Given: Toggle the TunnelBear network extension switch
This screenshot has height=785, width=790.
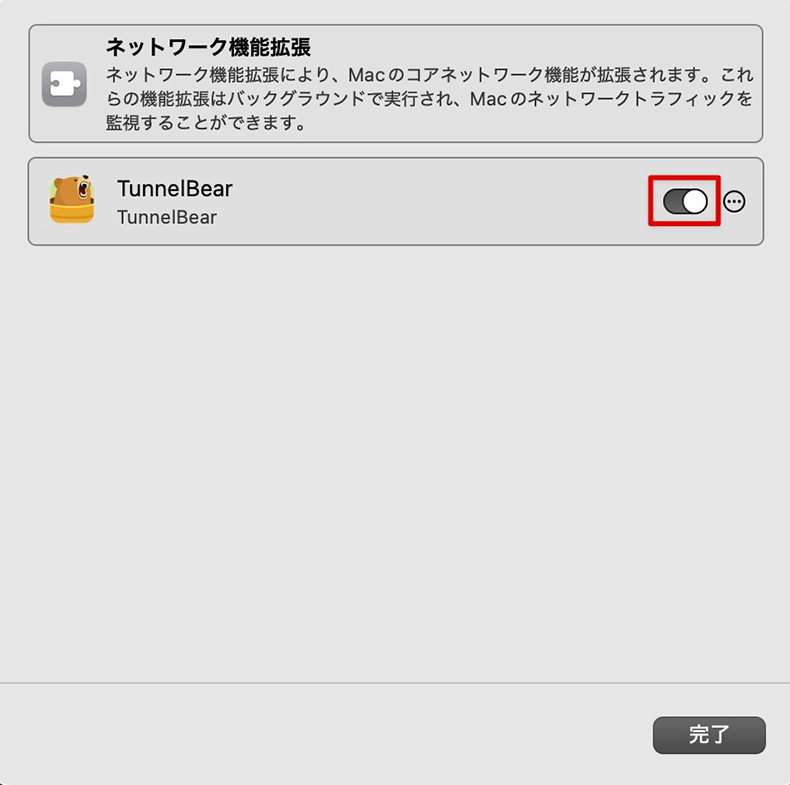Looking at the screenshot, I should click(x=685, y=202).
